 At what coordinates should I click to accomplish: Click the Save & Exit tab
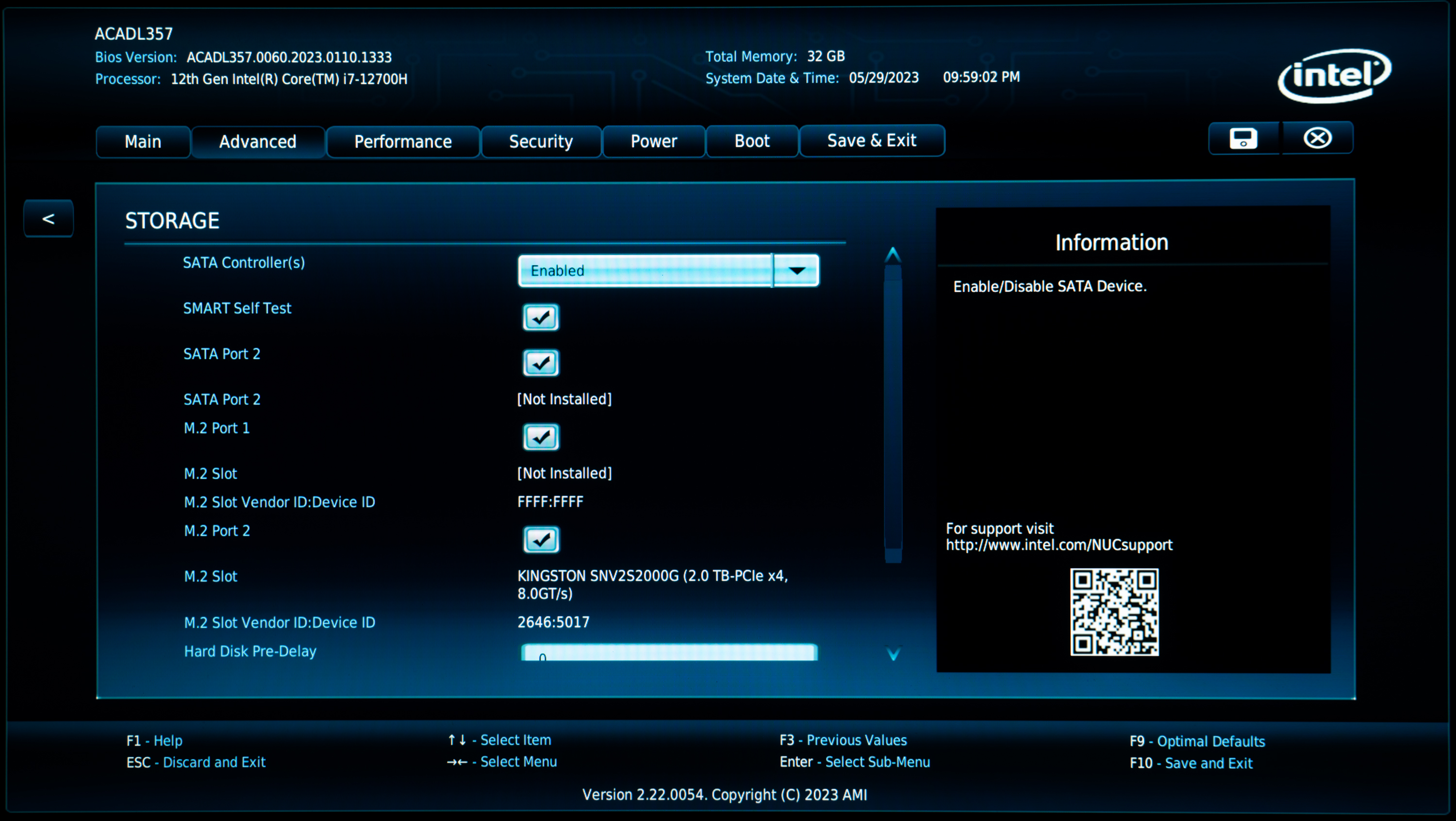[871, 140]
